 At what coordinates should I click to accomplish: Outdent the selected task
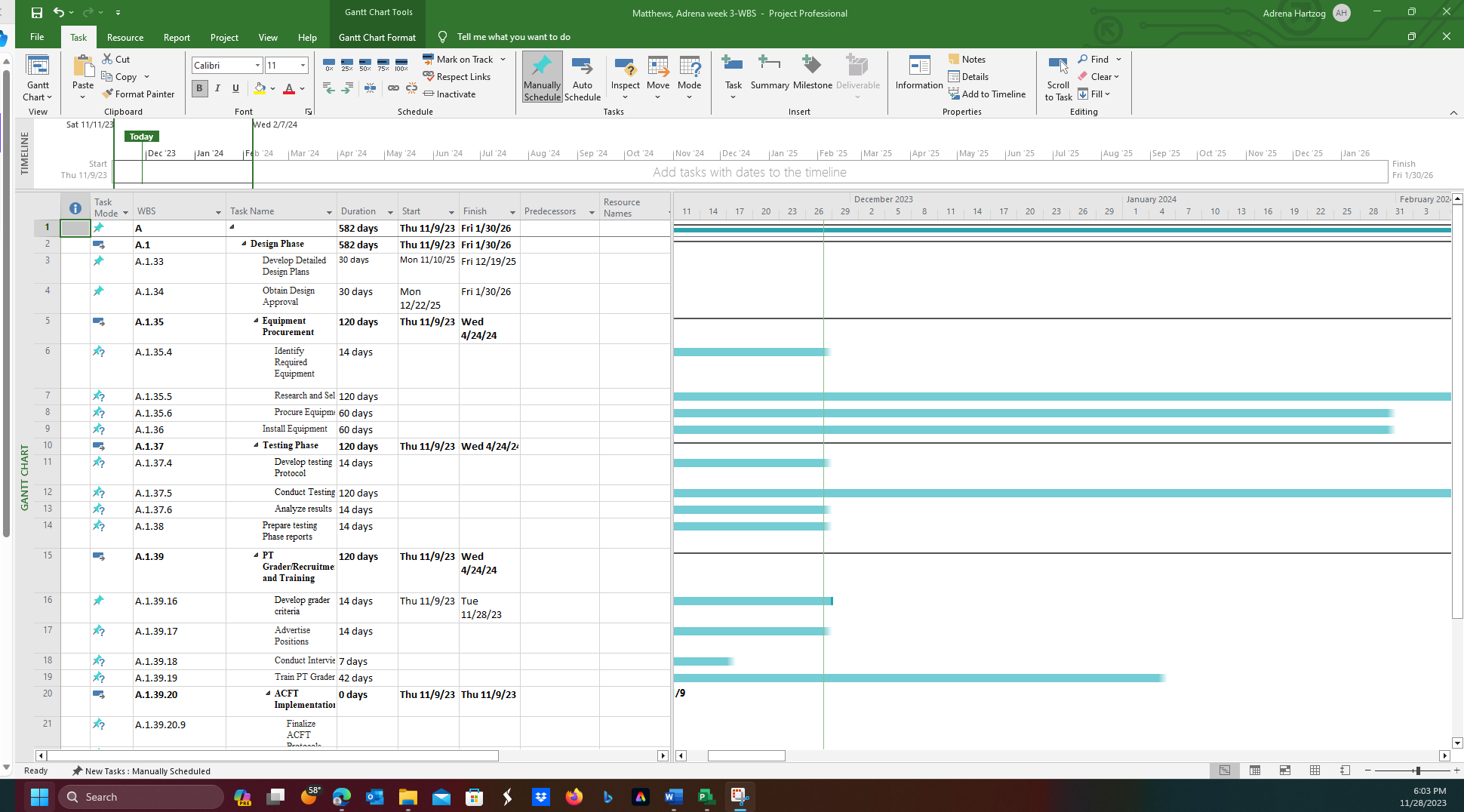click(329, 88)
